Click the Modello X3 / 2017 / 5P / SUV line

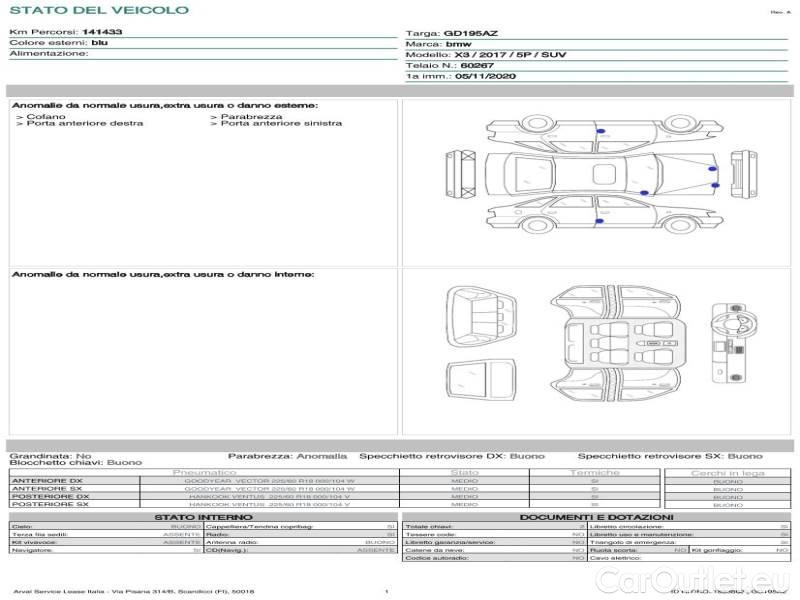point(485,54)
